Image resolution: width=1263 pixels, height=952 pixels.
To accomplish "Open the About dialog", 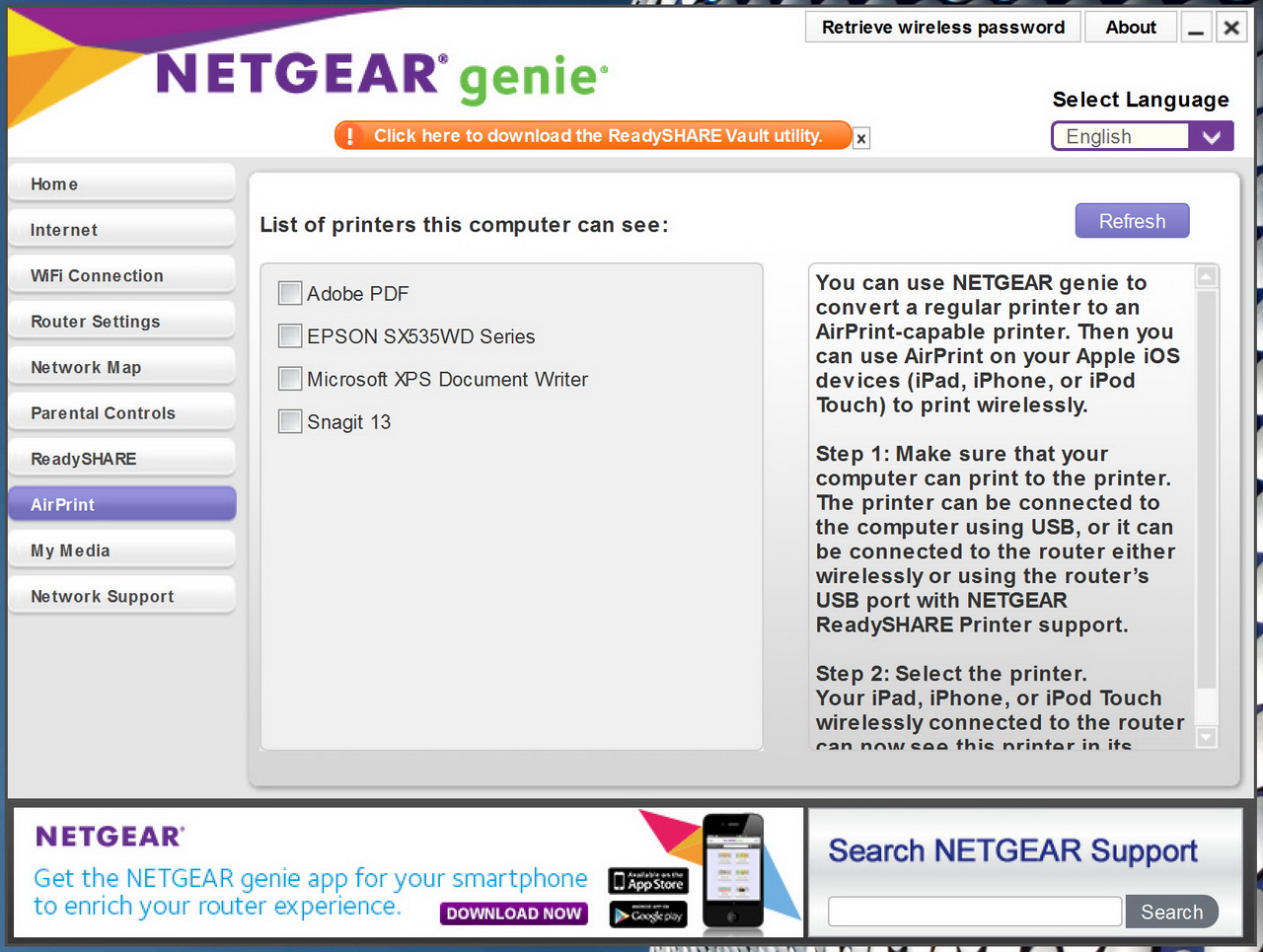I will pos(1131,28).
